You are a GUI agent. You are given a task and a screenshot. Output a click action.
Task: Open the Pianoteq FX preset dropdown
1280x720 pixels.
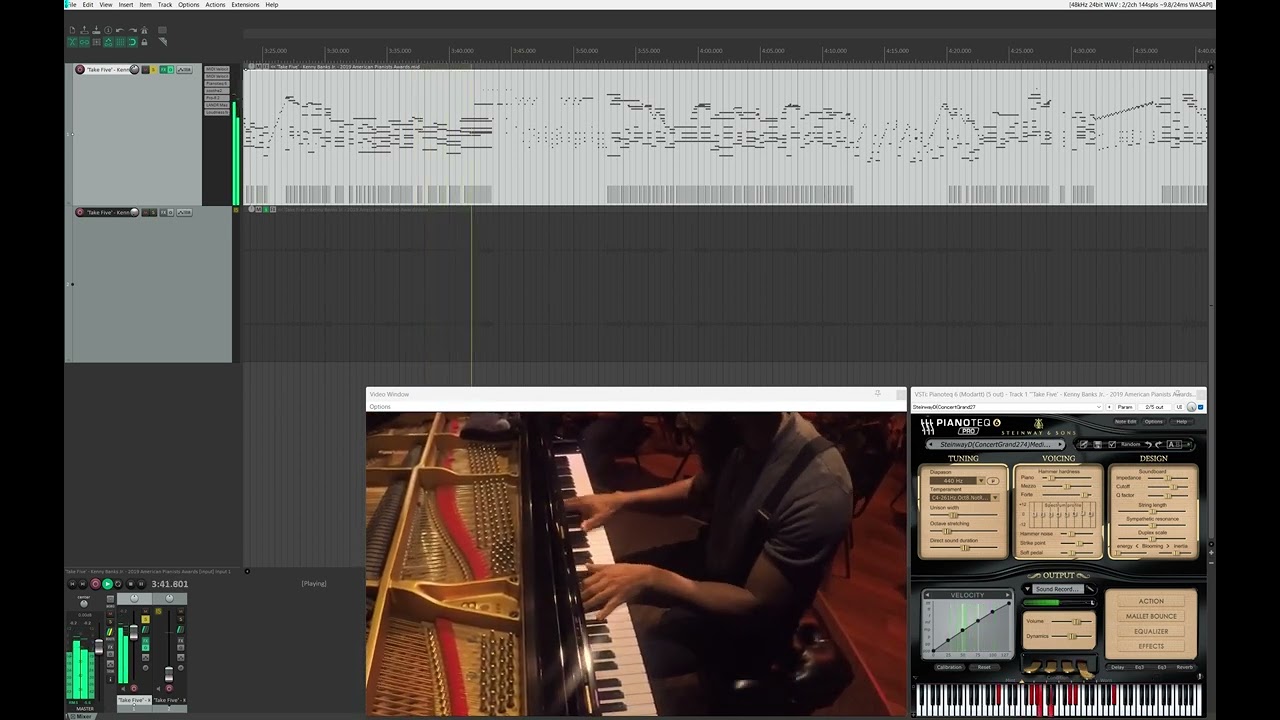(1007, 407)
